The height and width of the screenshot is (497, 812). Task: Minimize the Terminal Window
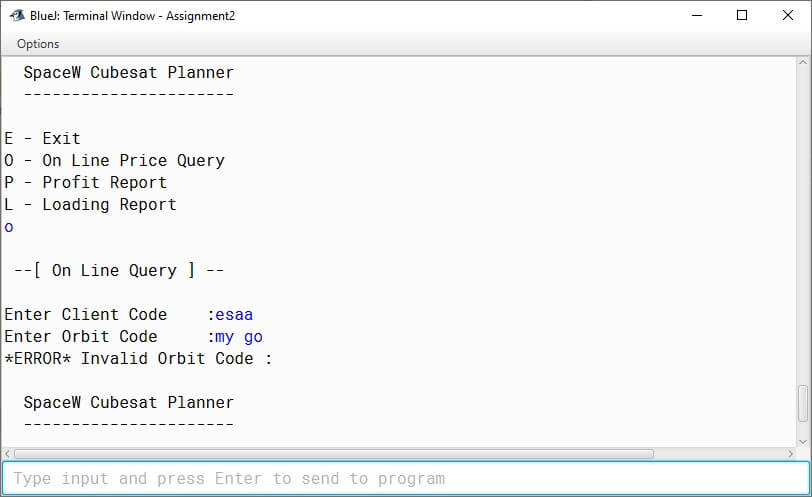click(697, 16)
